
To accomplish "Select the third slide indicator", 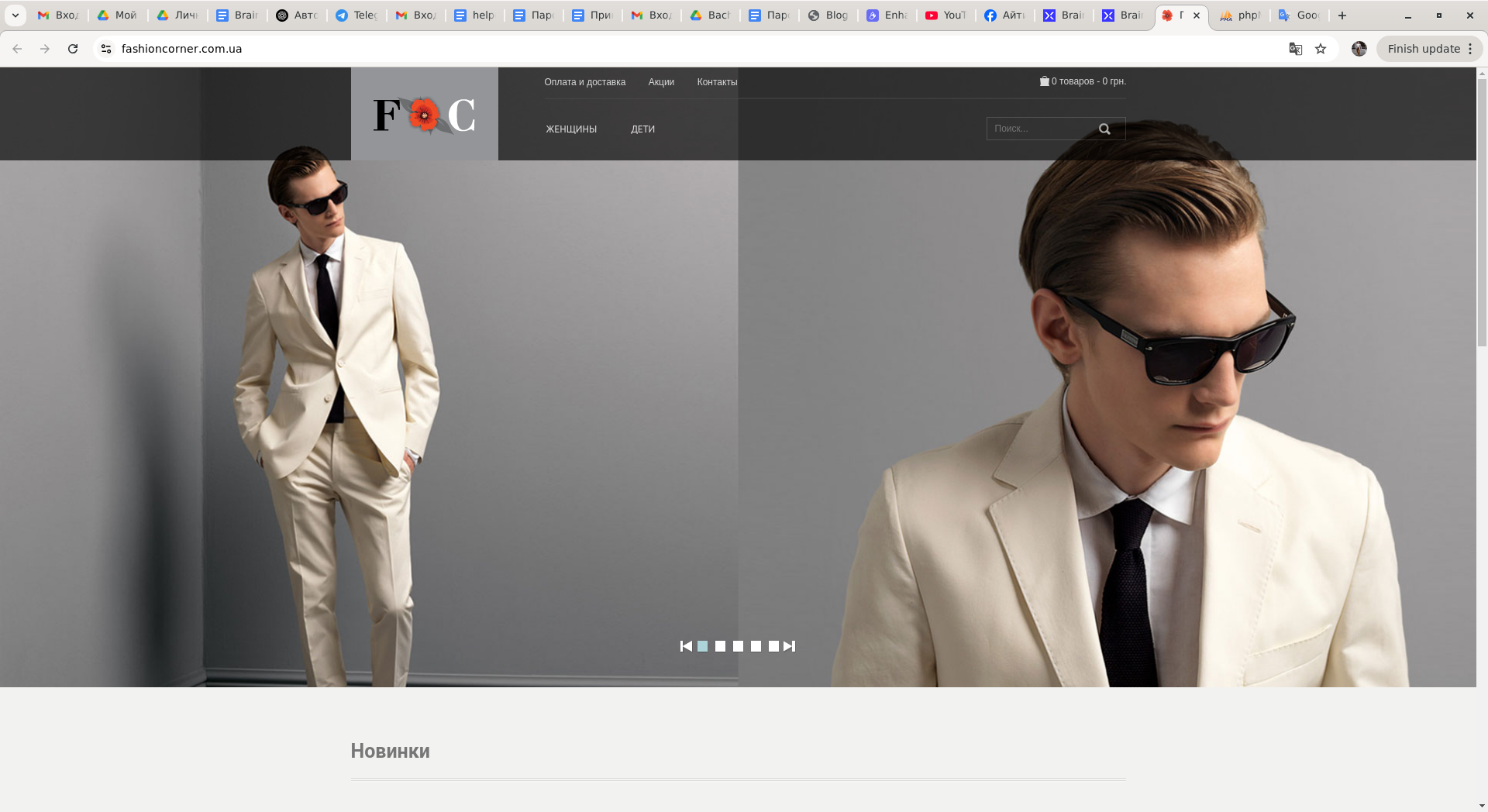I will point(738,646).
